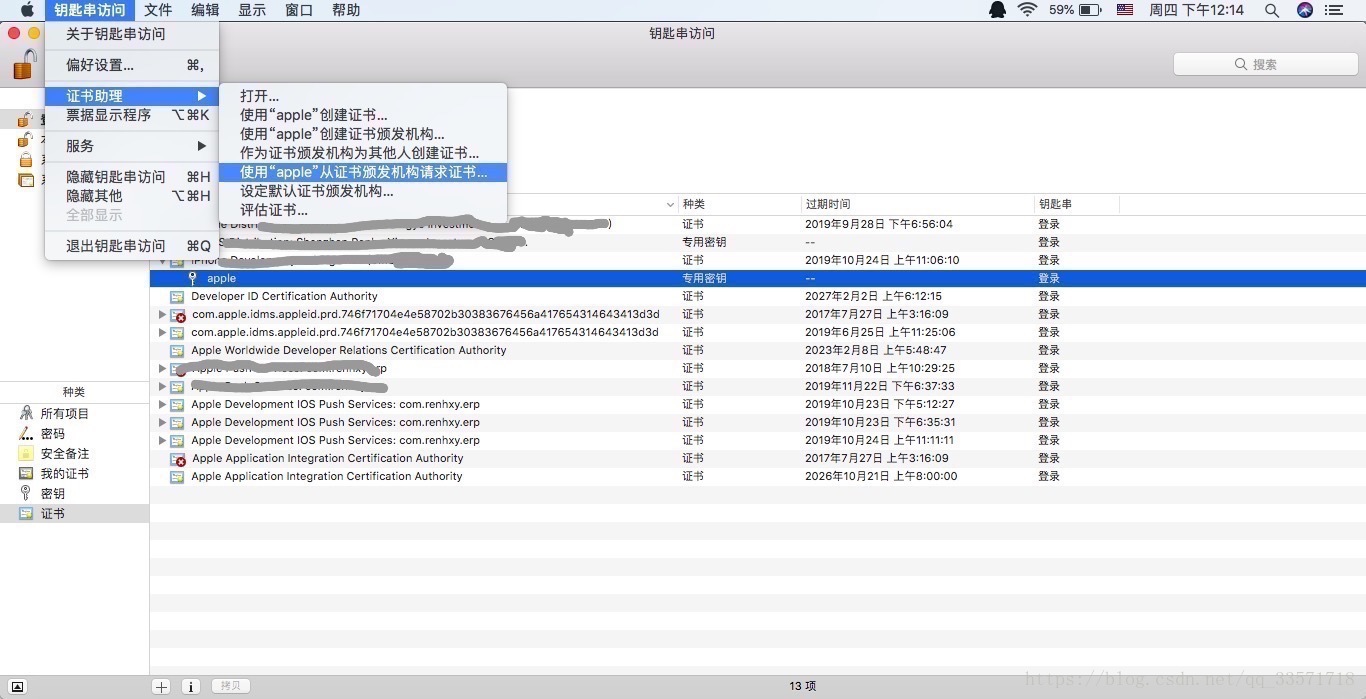Choose 偏好设置… menu item
Viewport: 1366px width, 699px height.
click(132, 65)
